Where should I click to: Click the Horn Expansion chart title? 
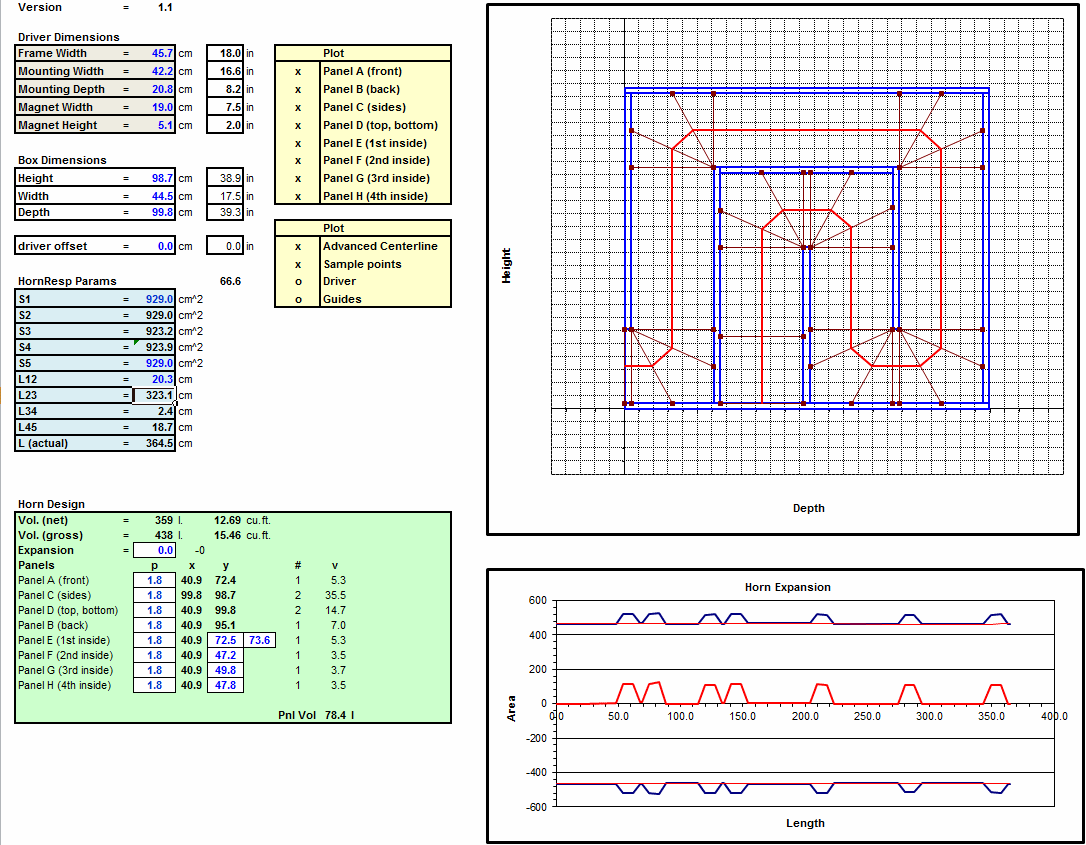[787, 587]
